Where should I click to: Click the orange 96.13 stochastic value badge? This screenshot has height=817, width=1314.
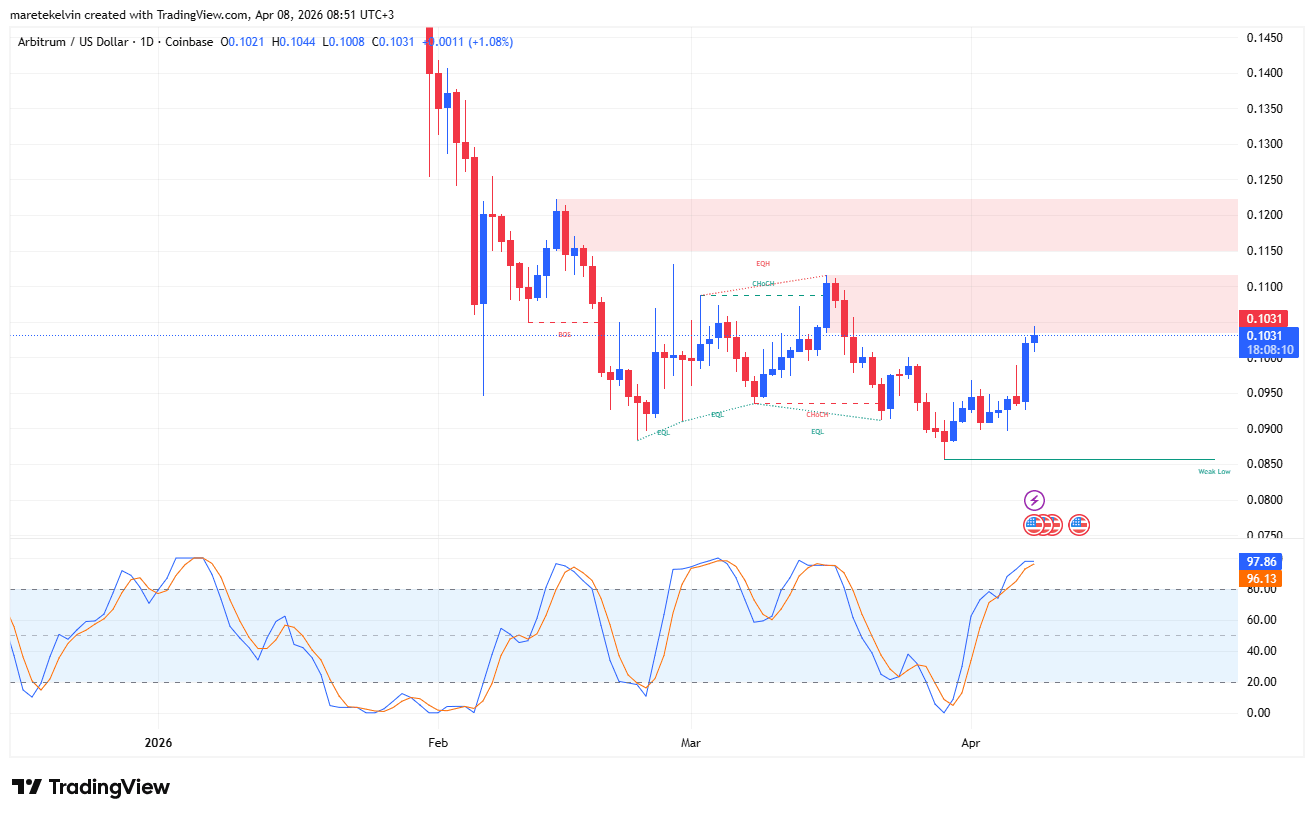1262,580
